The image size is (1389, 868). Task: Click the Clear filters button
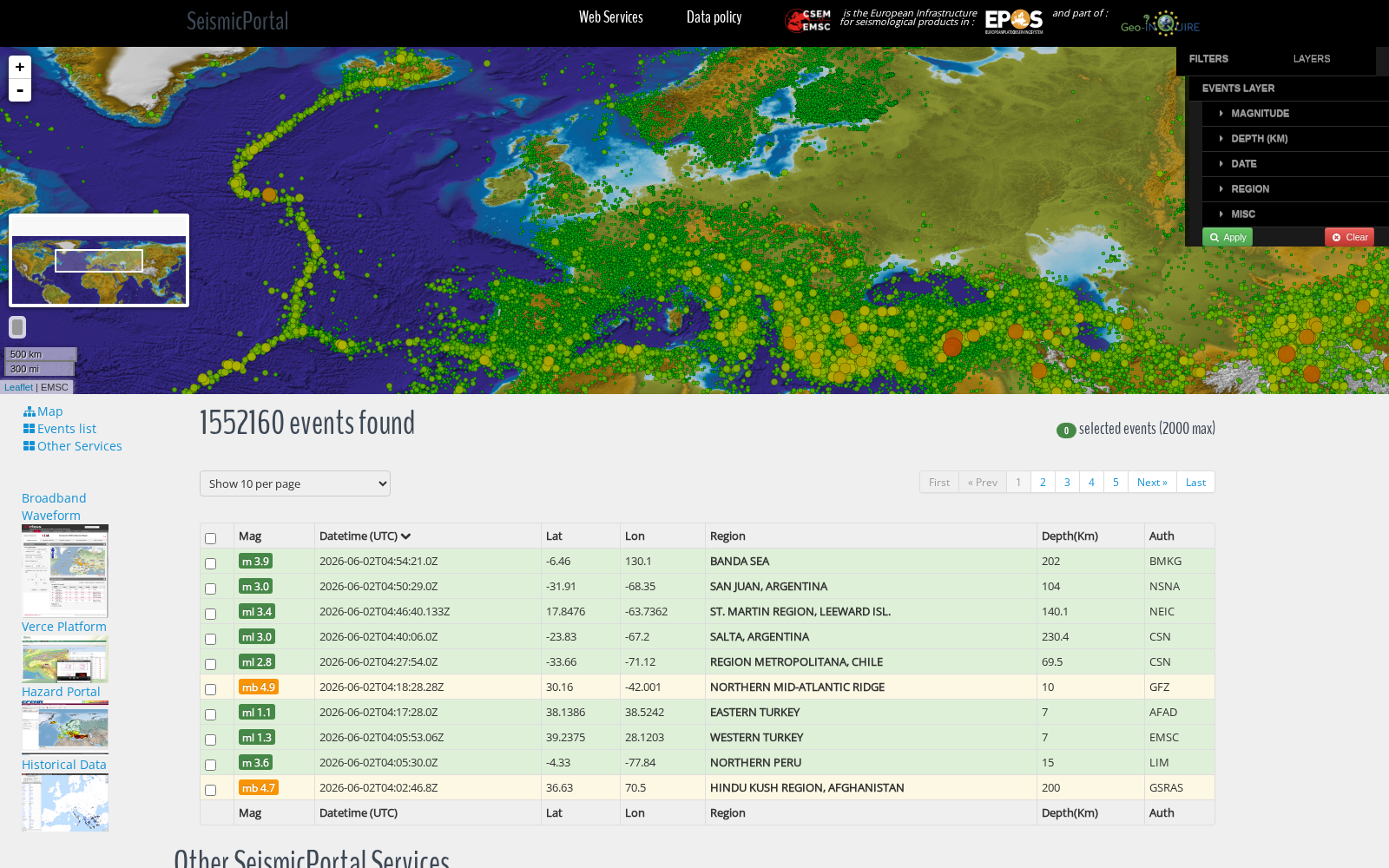[1350, 237]
